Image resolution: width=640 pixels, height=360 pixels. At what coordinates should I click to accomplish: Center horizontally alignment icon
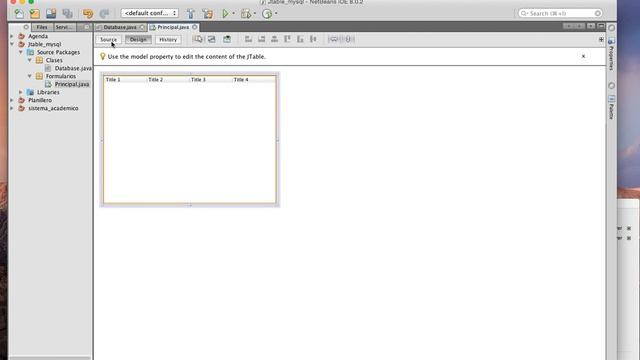(x=274, y=39)
